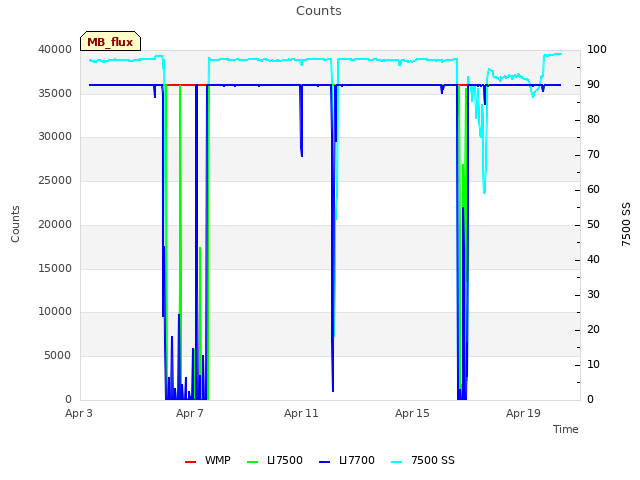Click the 30 right axis tick
Screen dimensions: 640x480
593,295
